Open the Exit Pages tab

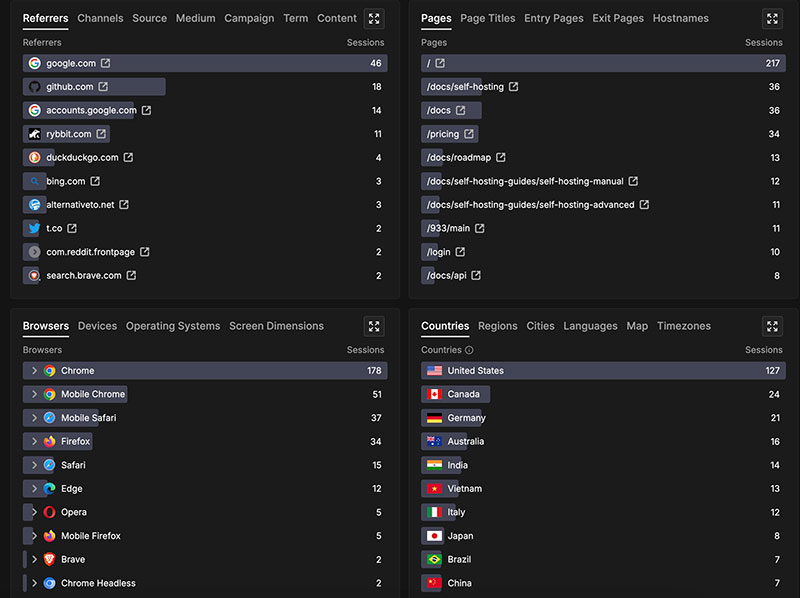[x=618, y=18]
